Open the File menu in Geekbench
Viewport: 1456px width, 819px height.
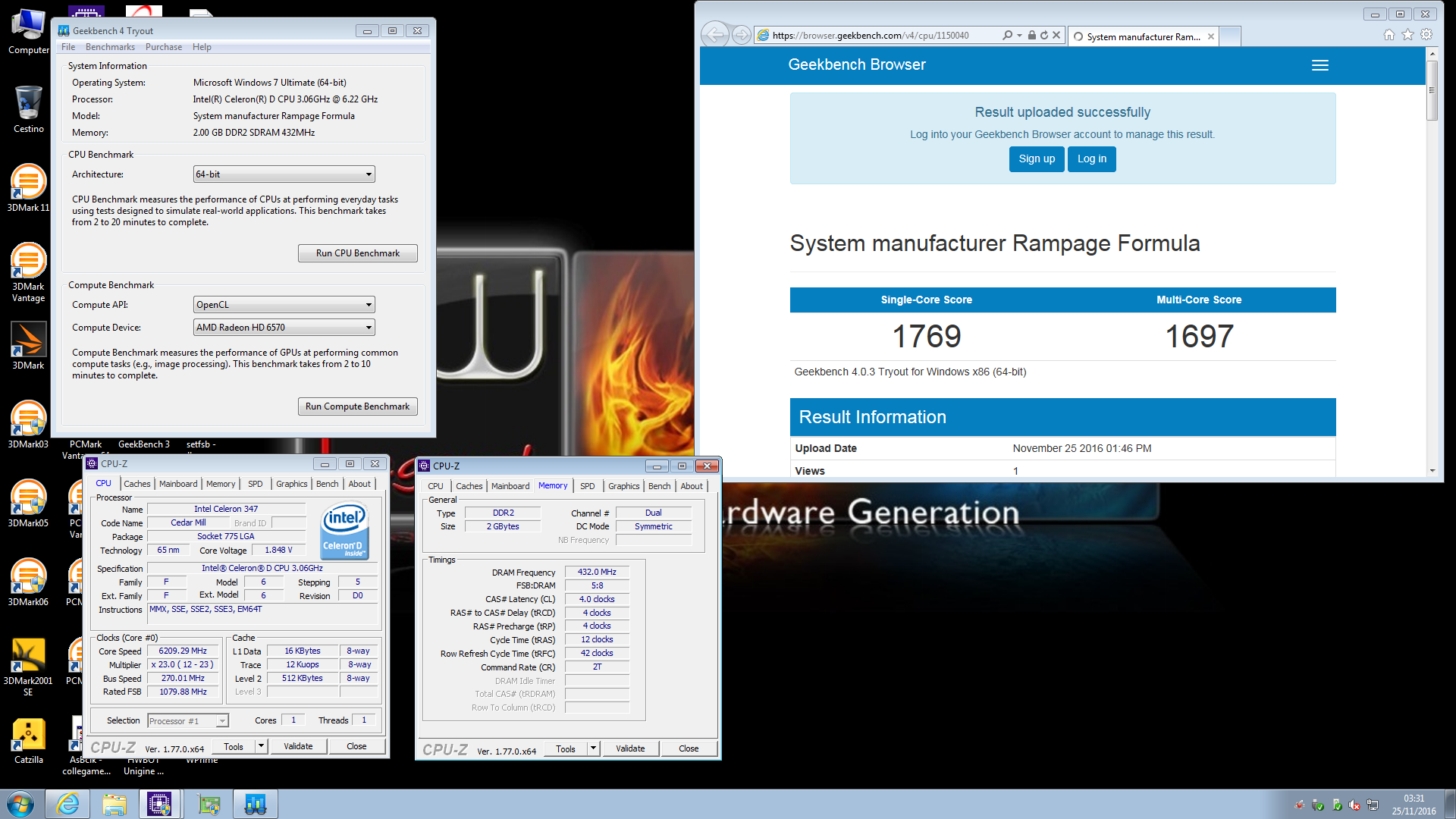pyautogui.click(x=68, y=47)
